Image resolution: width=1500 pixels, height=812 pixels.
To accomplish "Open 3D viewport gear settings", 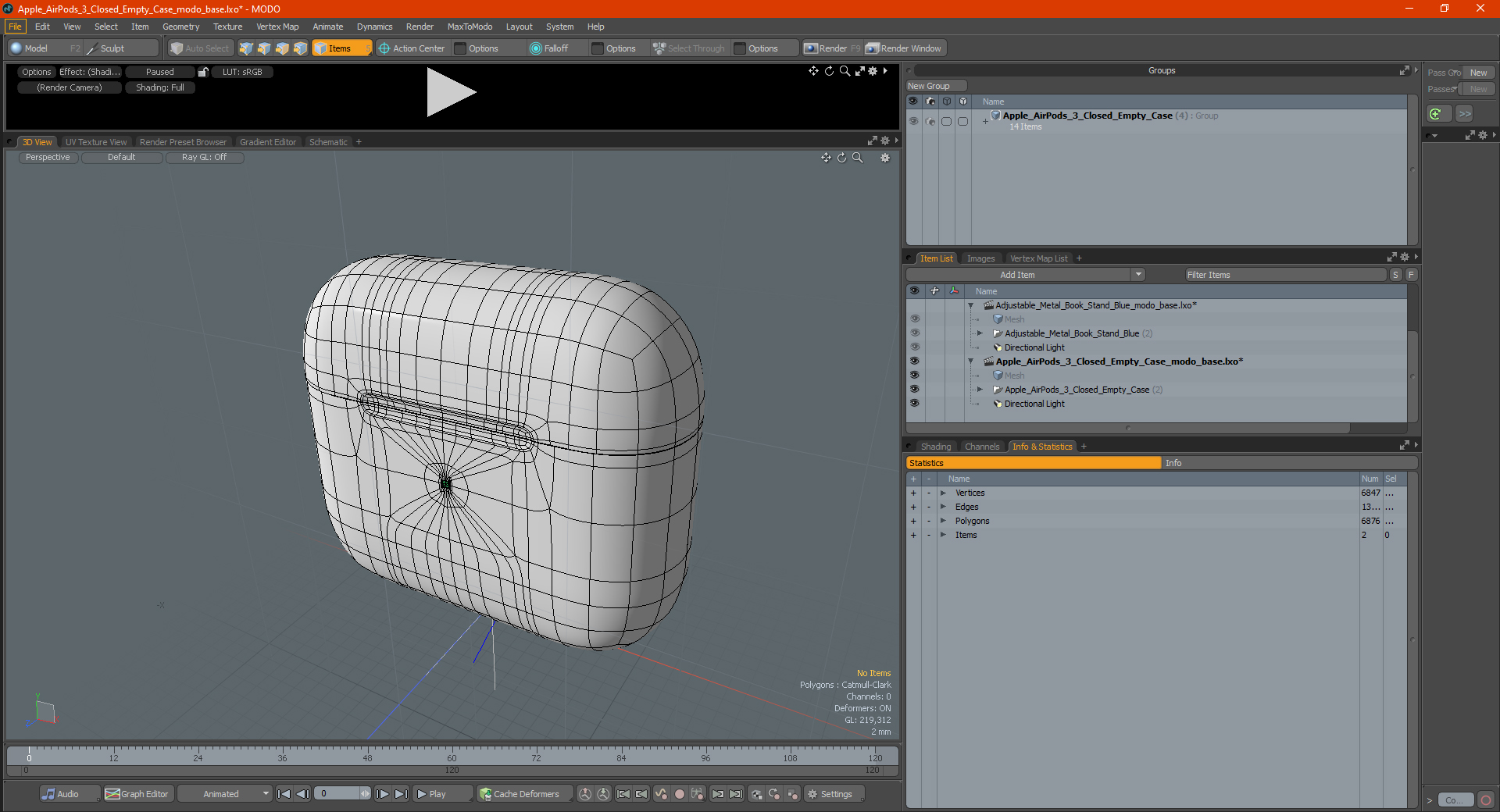I will 885,158.
